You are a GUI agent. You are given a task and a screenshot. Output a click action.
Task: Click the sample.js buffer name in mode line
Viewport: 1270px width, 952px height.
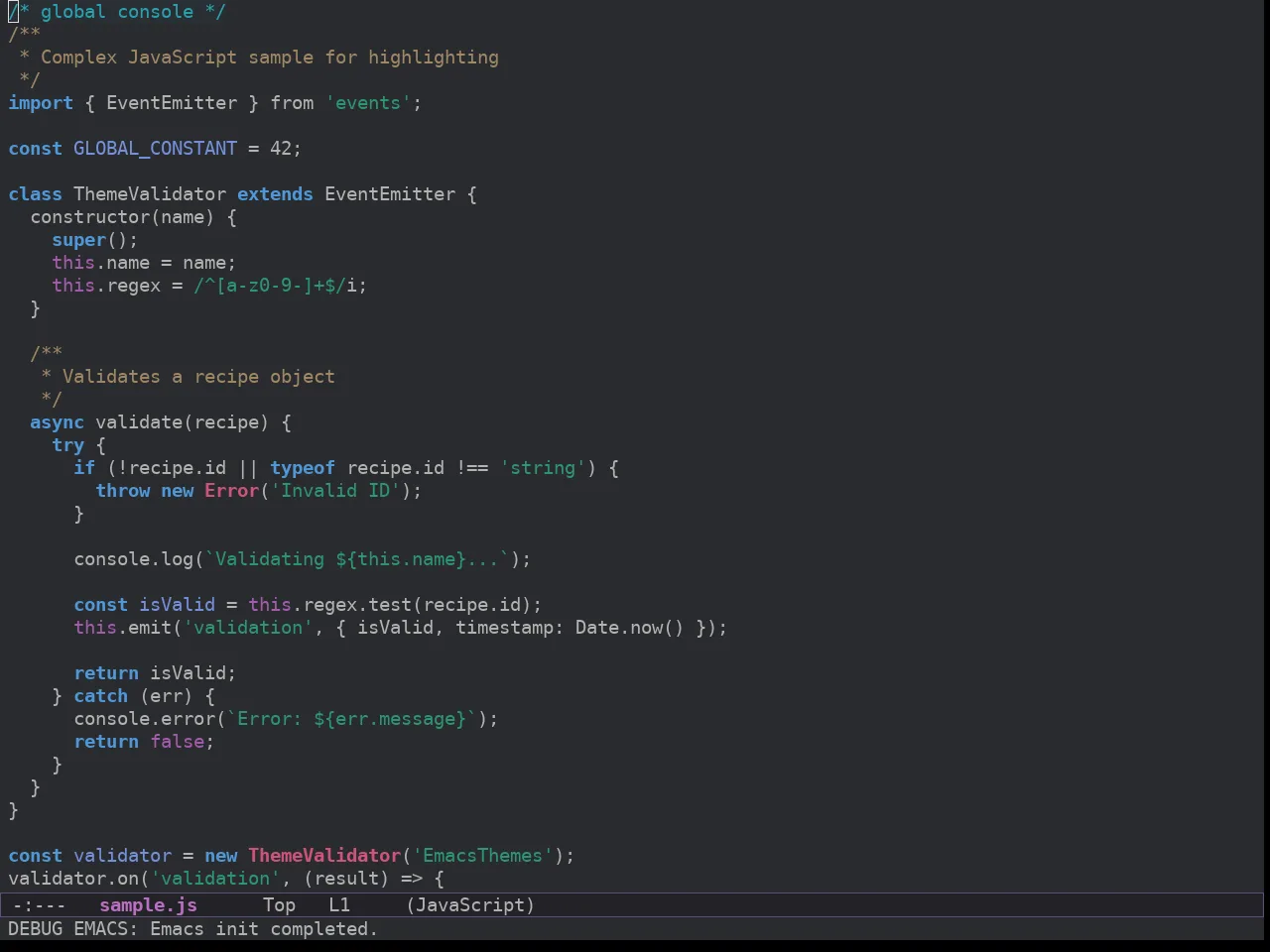[148, 904]
